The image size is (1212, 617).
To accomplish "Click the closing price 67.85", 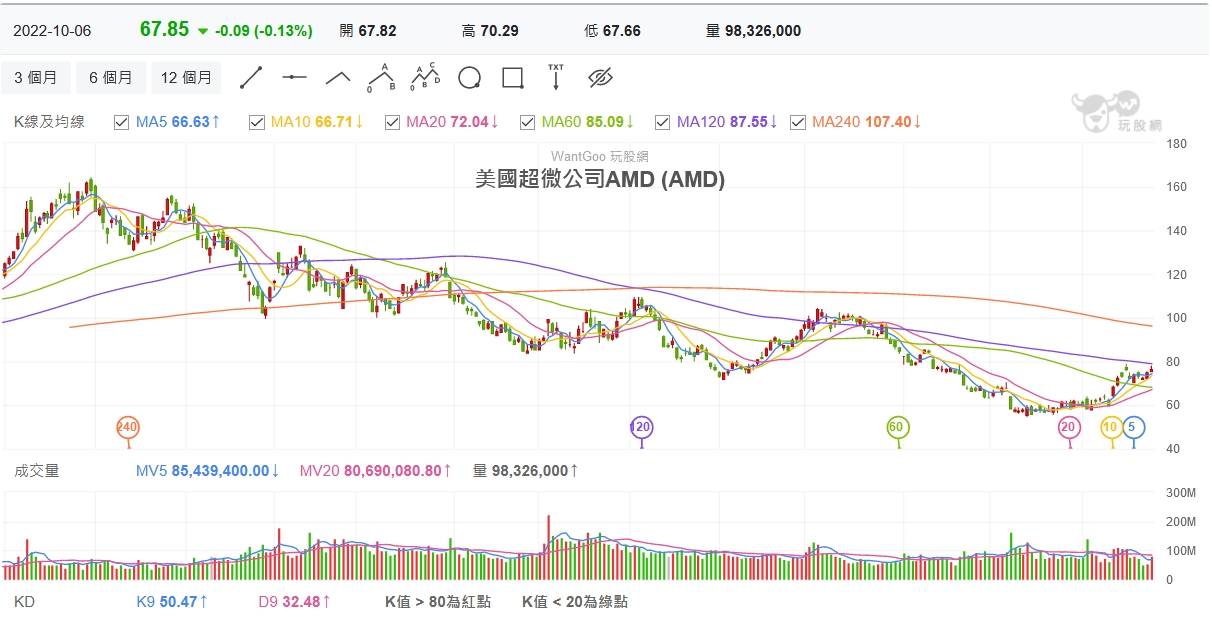I will [164, 30].
